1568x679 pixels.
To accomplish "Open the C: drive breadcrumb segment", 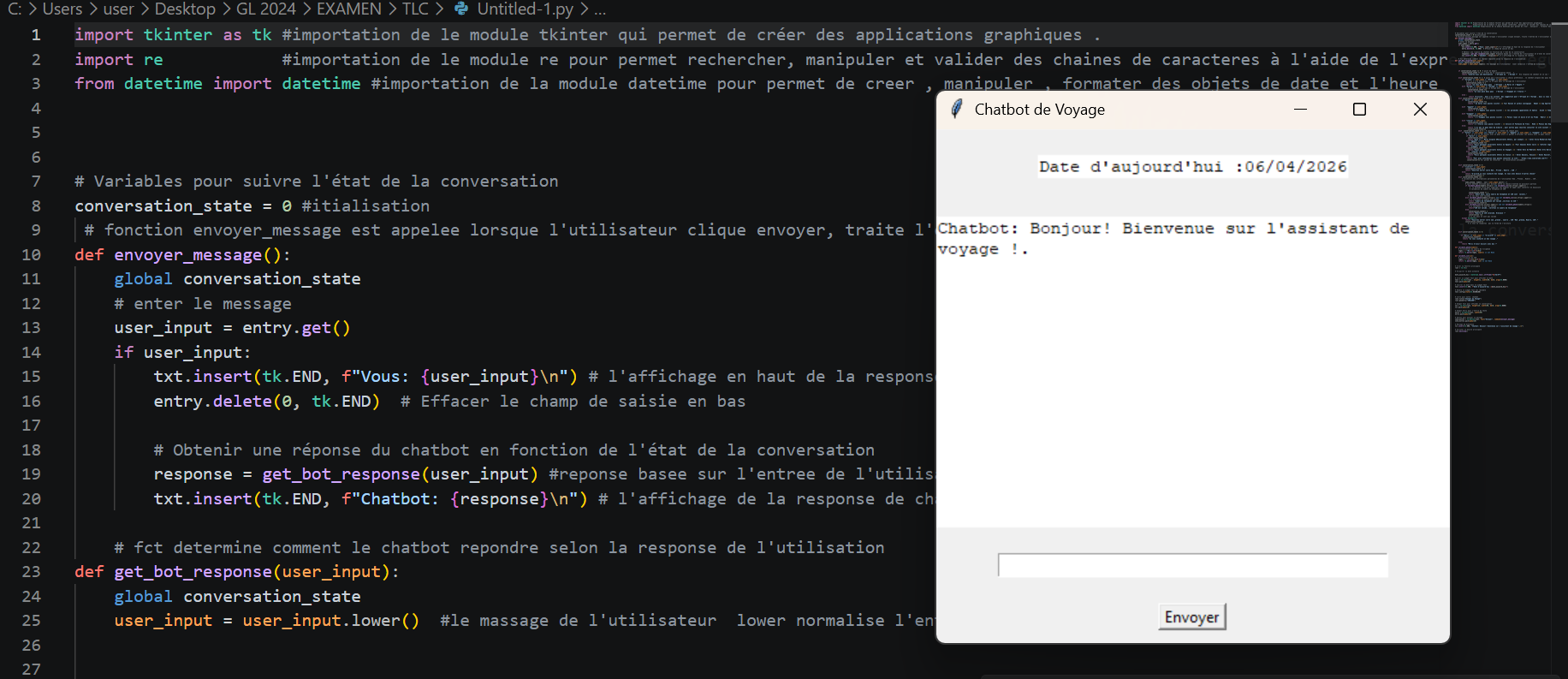I will coord(15,9).
